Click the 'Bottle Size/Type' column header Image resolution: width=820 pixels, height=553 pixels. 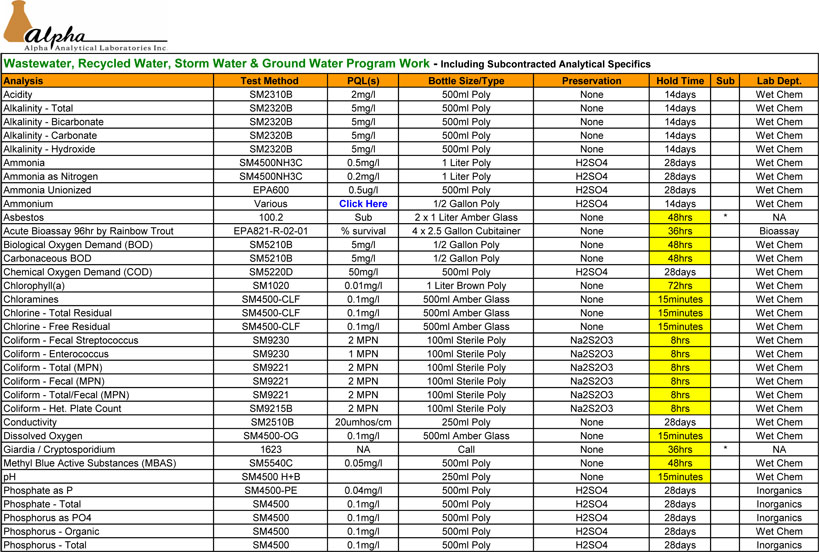466,81
